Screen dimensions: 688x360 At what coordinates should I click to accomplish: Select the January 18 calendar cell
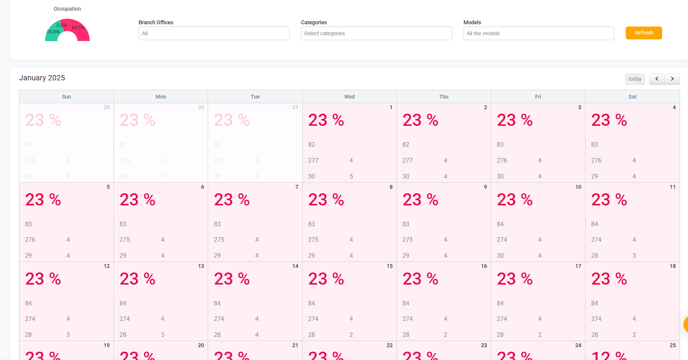coord(632,301)
